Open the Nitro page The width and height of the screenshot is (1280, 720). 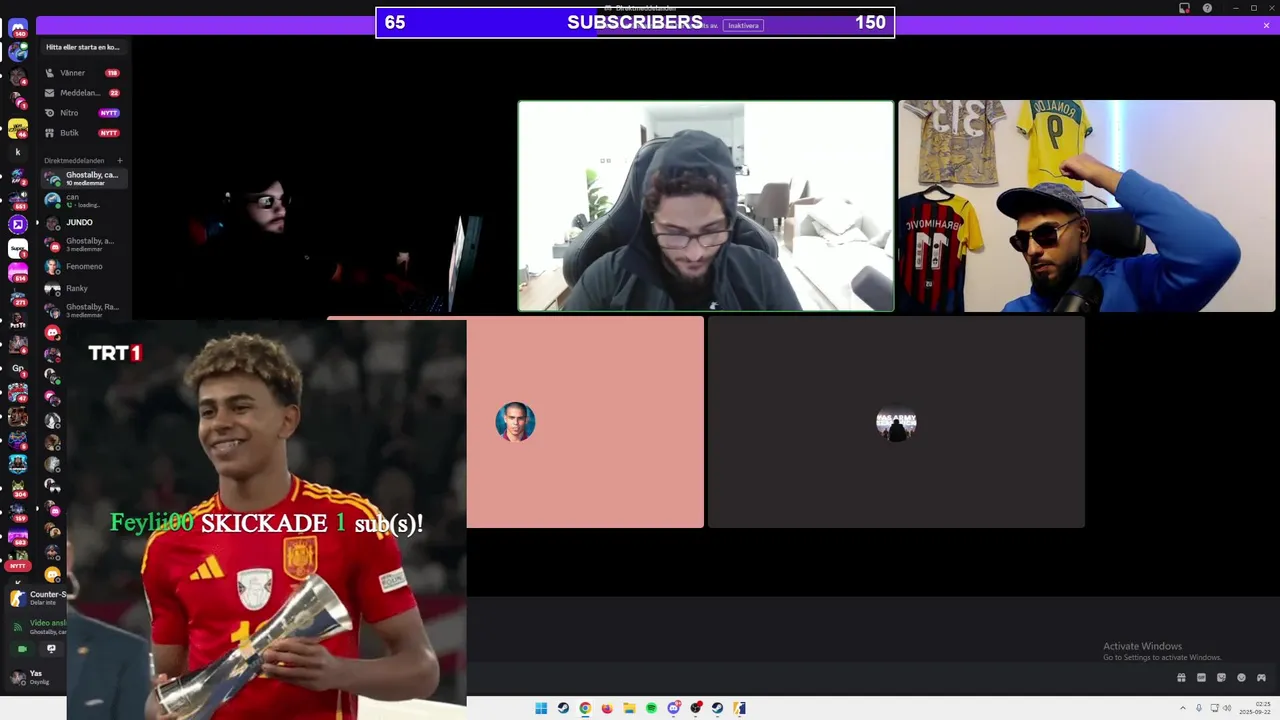click(84, 113)
